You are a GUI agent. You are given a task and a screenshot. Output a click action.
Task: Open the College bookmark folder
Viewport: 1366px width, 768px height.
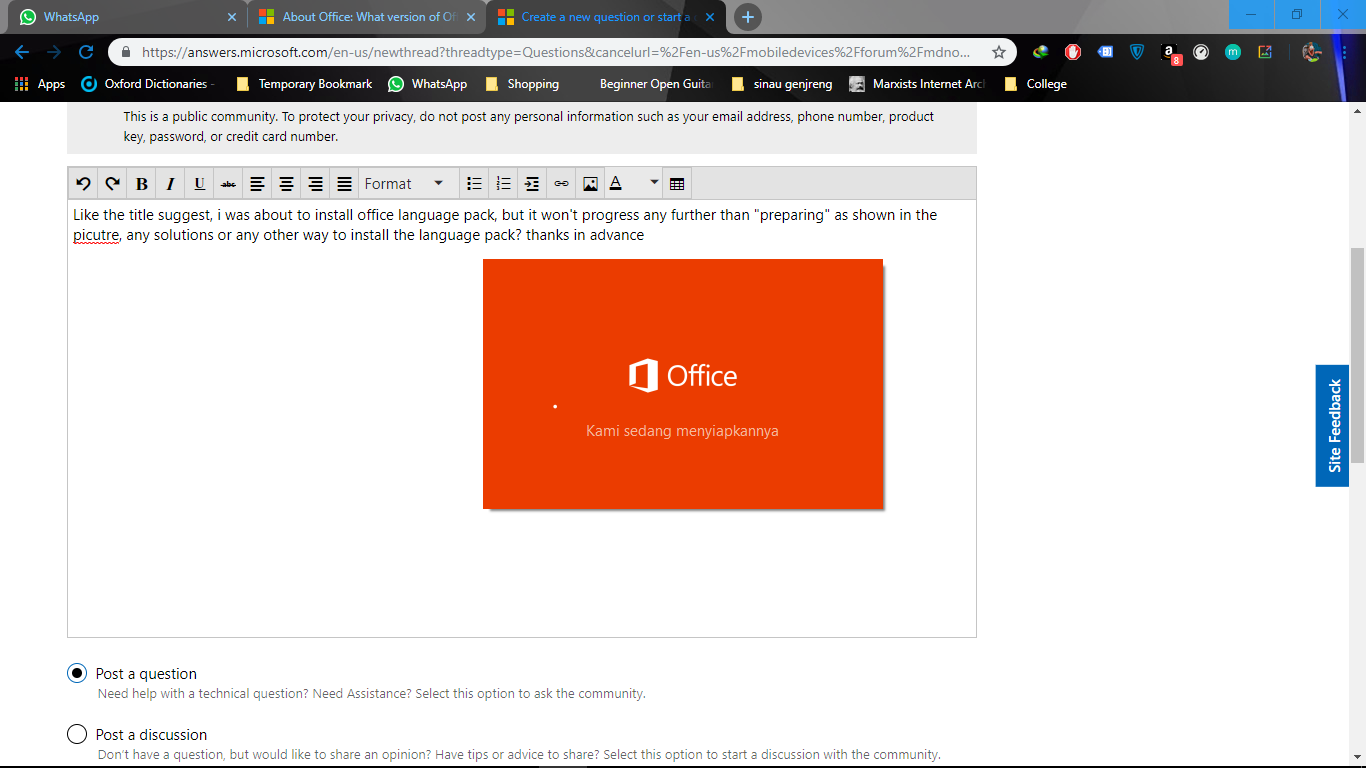pyautogui.click(x=1035, y=84)
